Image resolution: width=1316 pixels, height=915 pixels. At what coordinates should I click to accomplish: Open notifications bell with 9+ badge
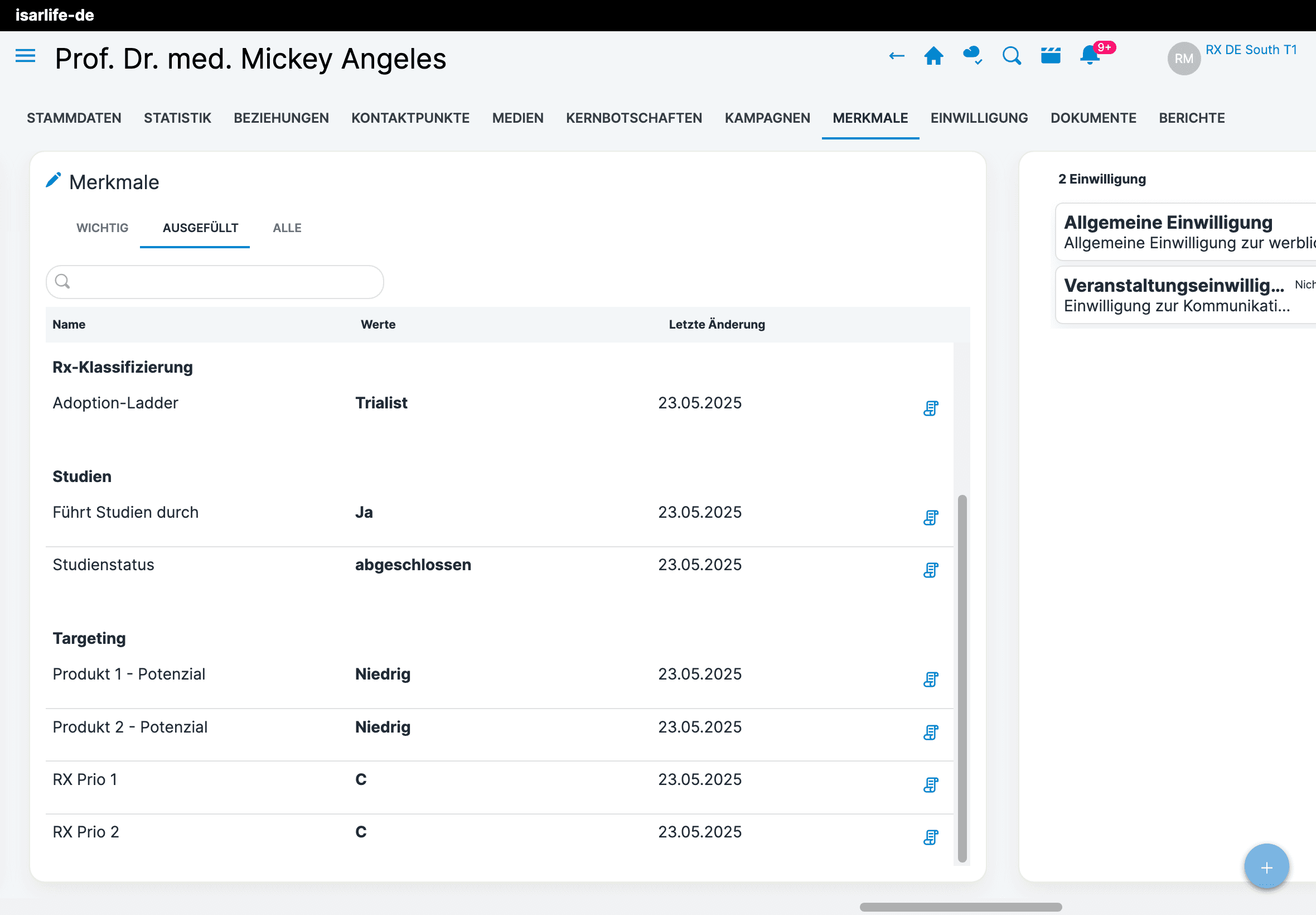pyautogui.click(x=1090, y=56)
